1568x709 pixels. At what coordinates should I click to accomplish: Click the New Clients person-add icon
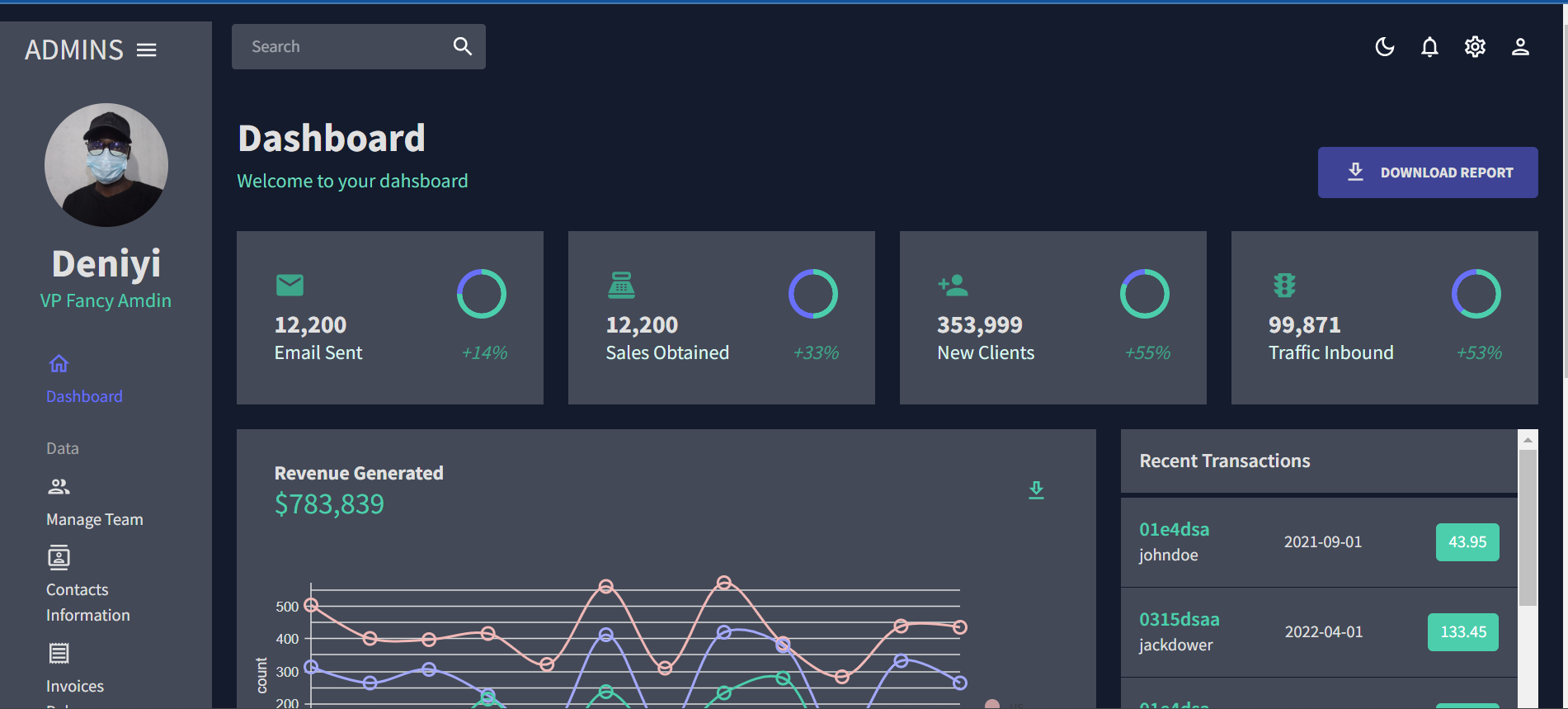(953, 285)
